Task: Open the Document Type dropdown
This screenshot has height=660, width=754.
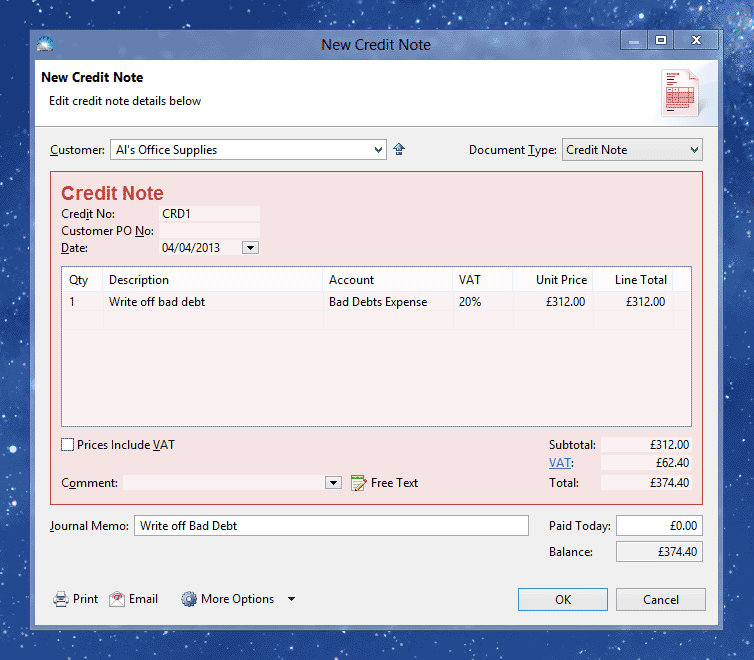Action: [694, 150]
